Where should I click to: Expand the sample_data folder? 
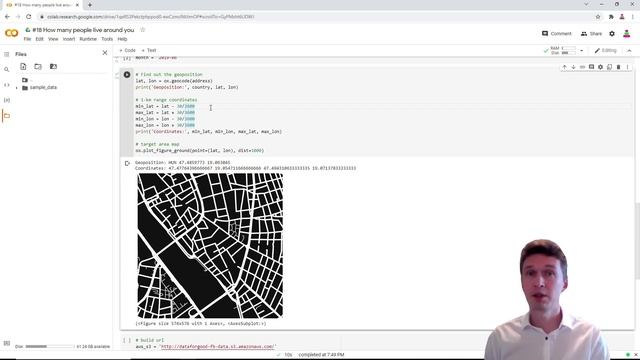pyautogui.click(x=17, y=88)
